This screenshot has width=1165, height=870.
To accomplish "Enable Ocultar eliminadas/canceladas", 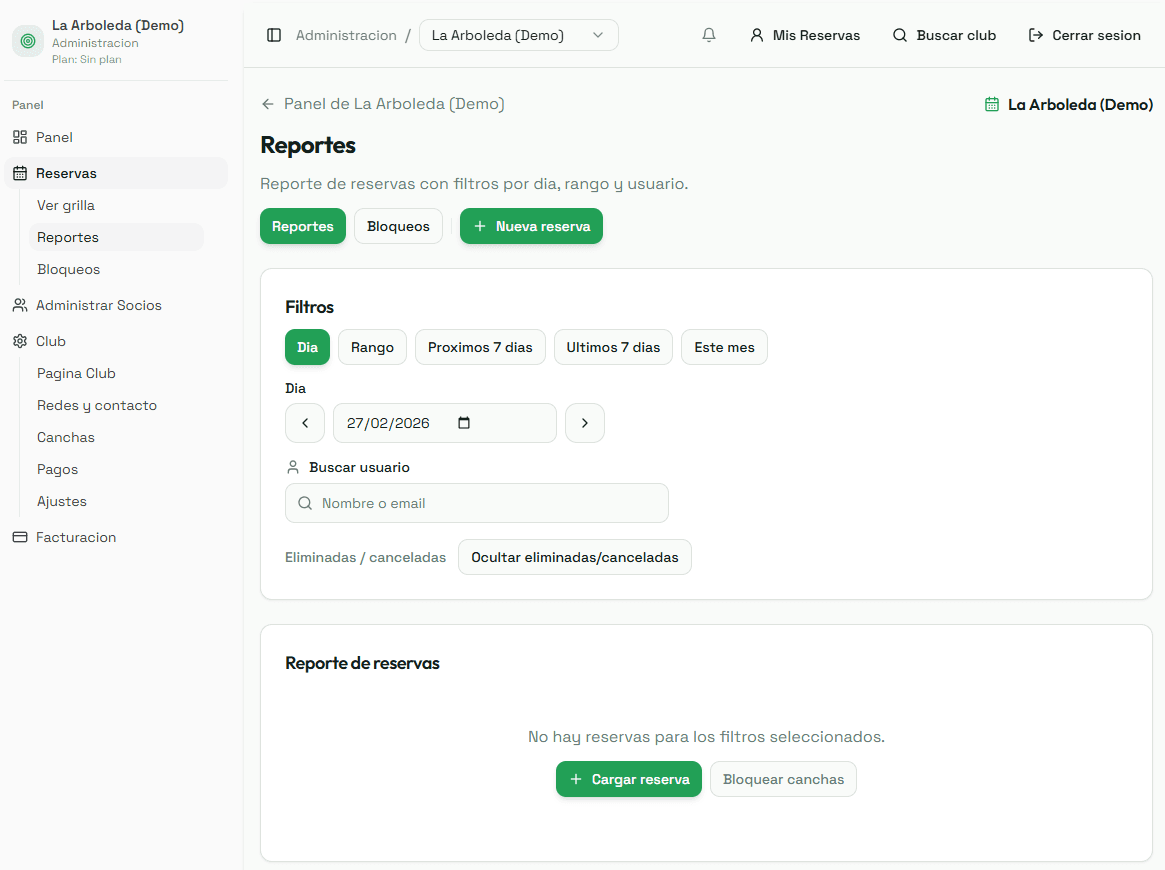I will (x=574, y=557).
